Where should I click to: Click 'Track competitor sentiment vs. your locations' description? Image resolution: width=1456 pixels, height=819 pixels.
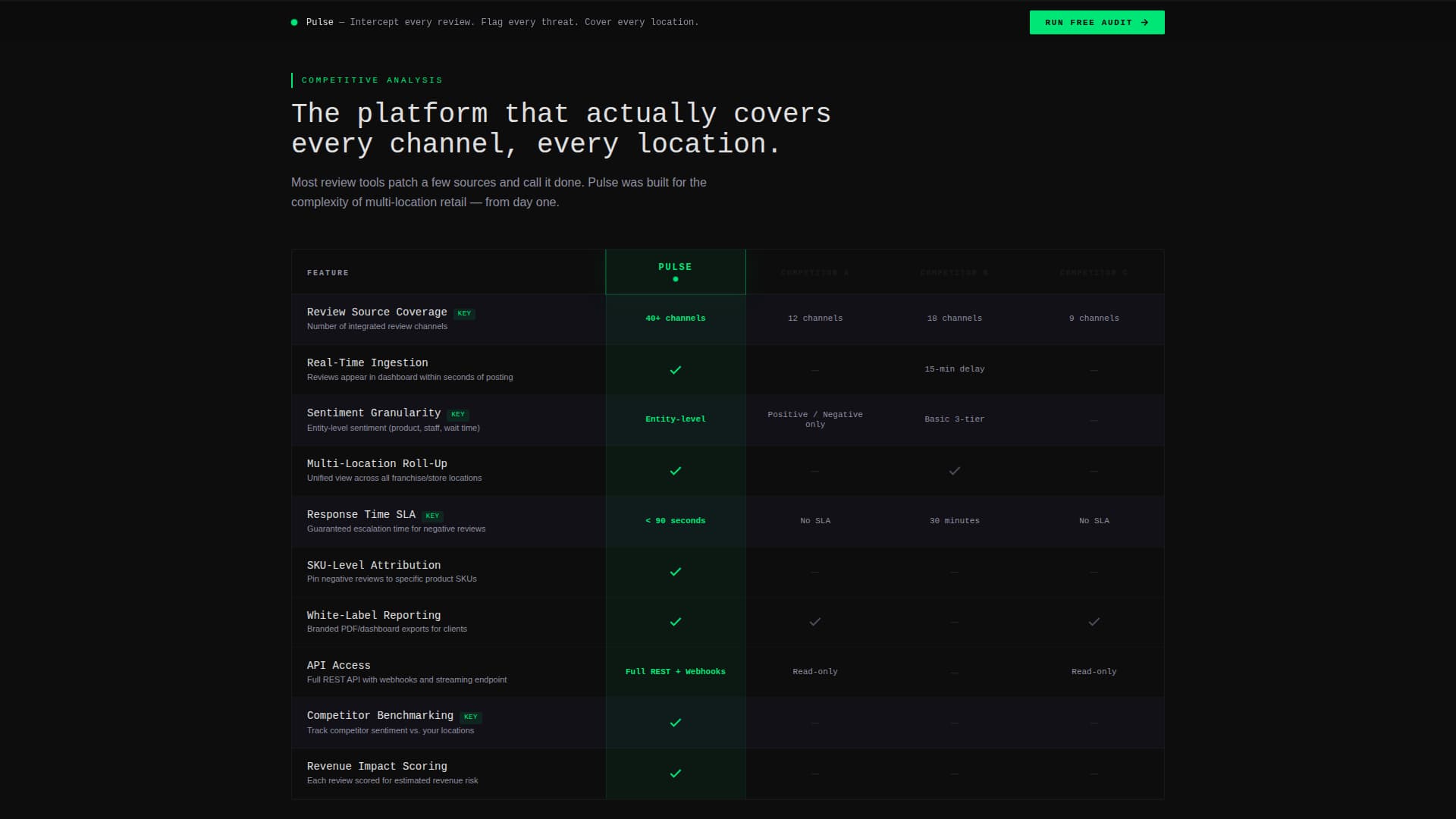[391, 731]
